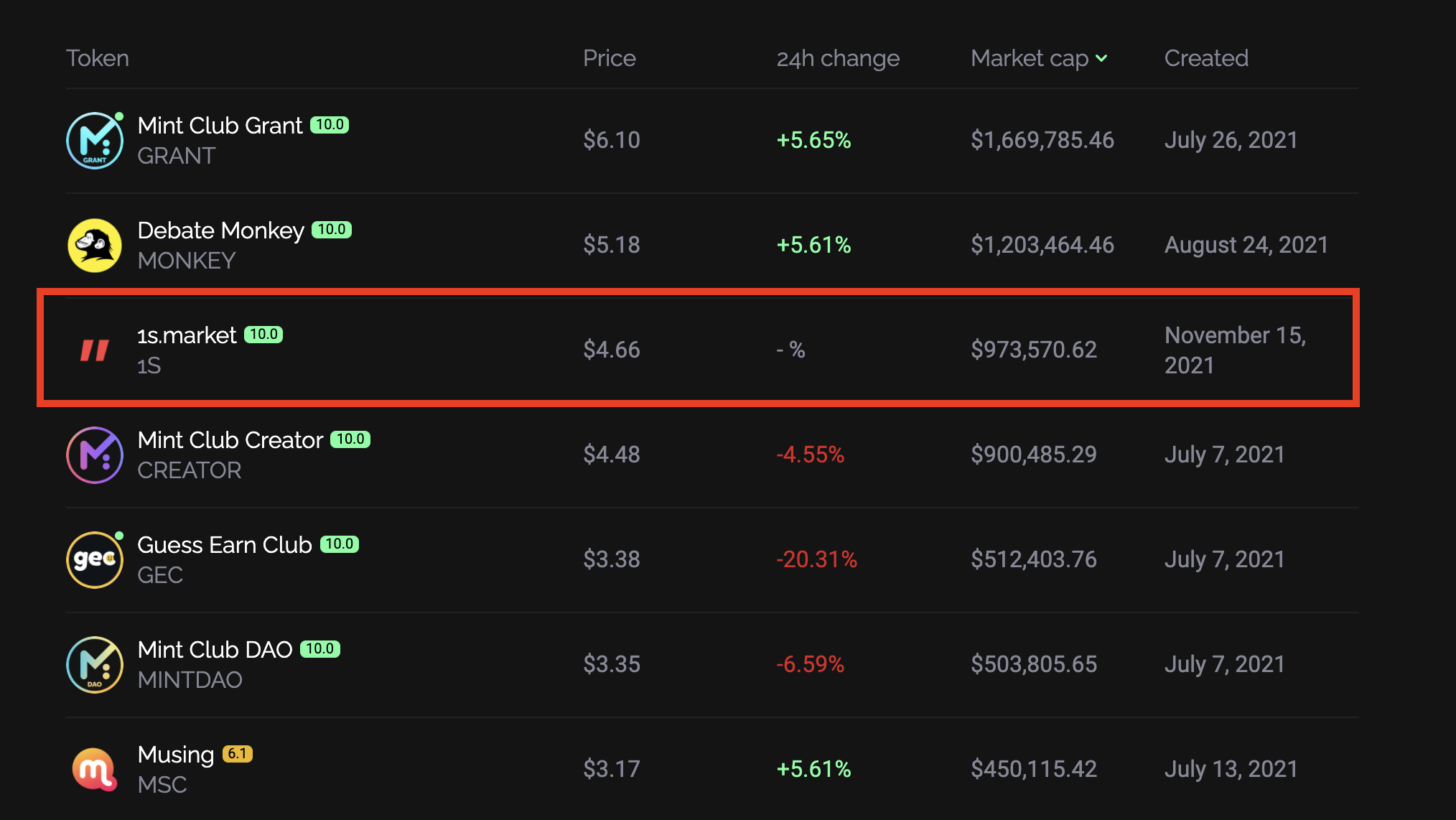Click the Mint Club Creator 10.0 badge
The height and width of the screenshot is (820, 1456).
[350, 439]
